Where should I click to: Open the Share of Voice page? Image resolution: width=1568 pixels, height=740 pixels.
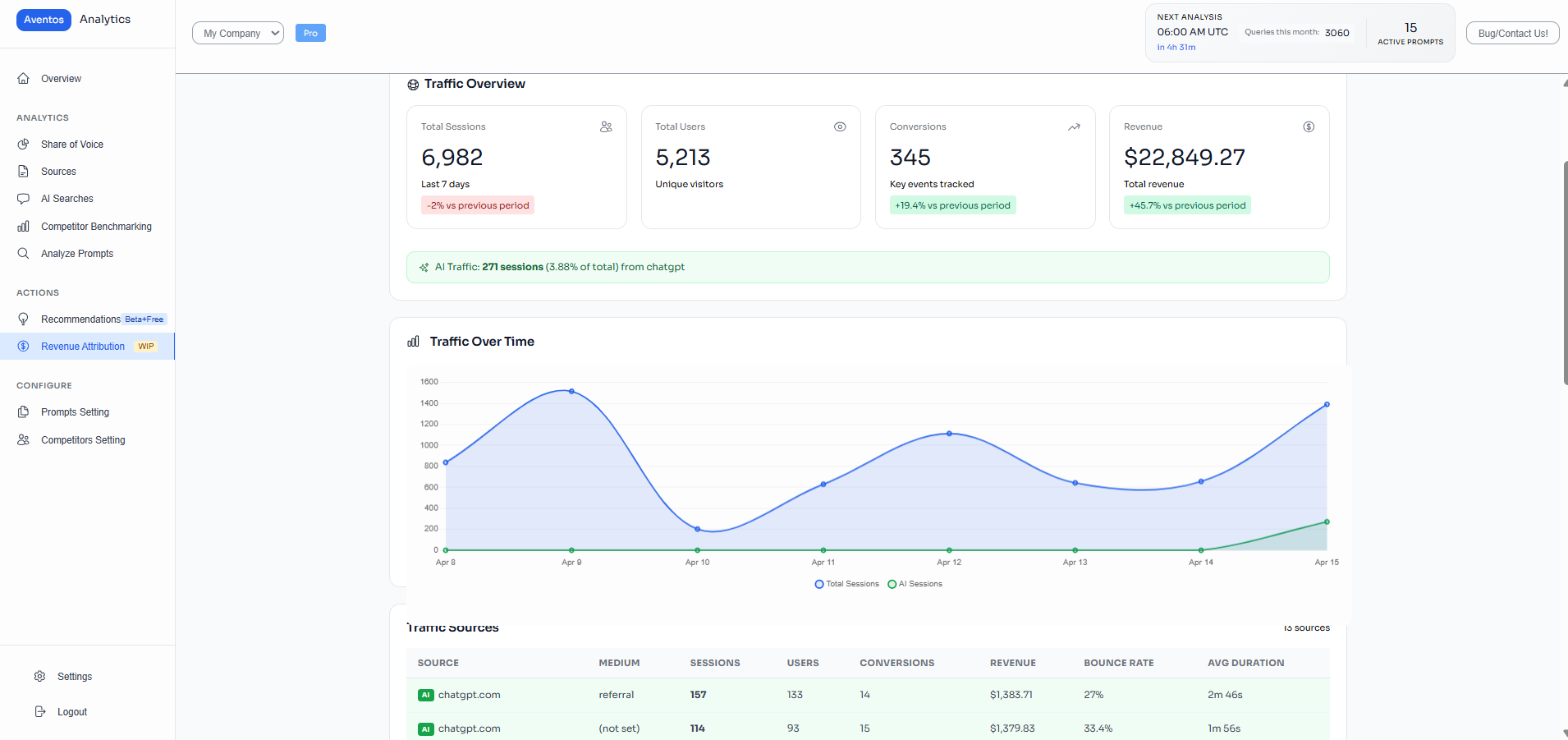point(72,145)
